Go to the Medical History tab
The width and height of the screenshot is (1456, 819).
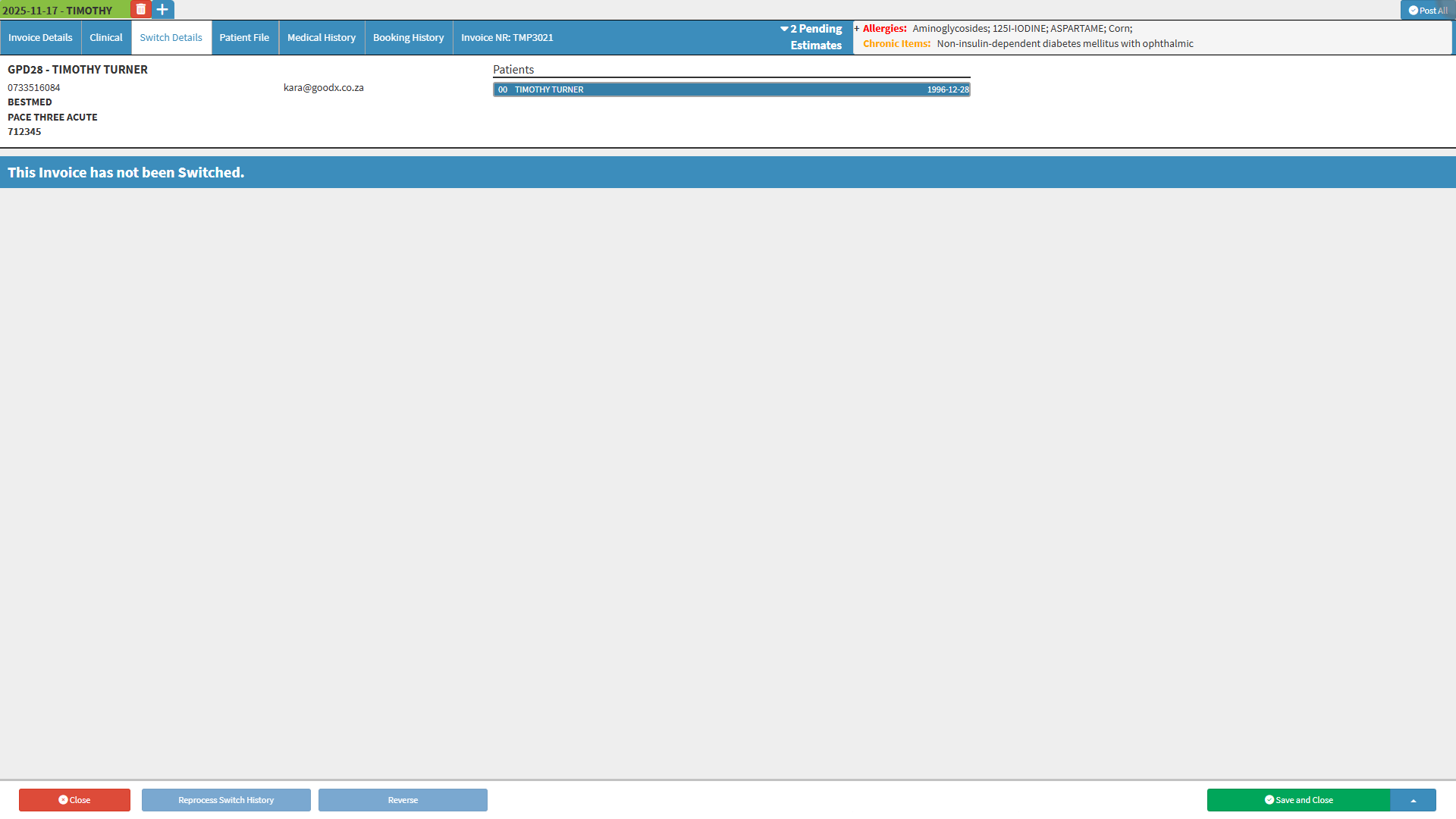coord(321,37)
